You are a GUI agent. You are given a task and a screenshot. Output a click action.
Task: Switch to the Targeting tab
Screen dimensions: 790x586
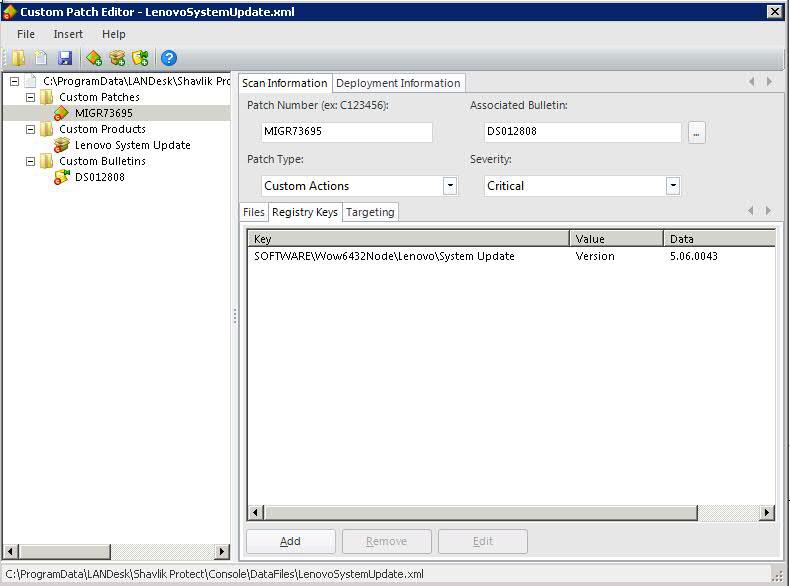[370, 212]
